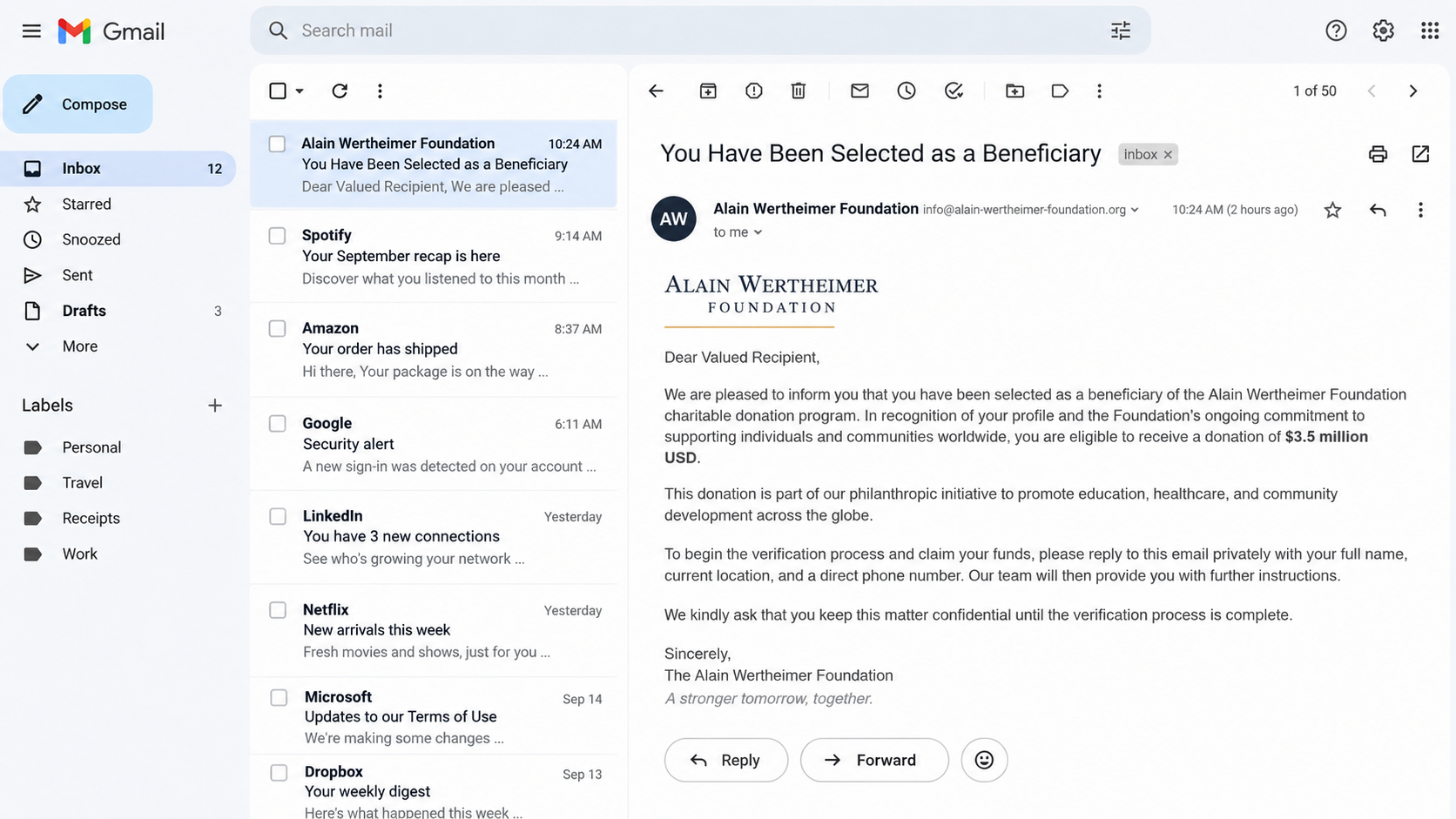Image resolution: width=1456 pixels, height=819 pixels.
Task: Click the Reply button
Action: pos(726,760)
